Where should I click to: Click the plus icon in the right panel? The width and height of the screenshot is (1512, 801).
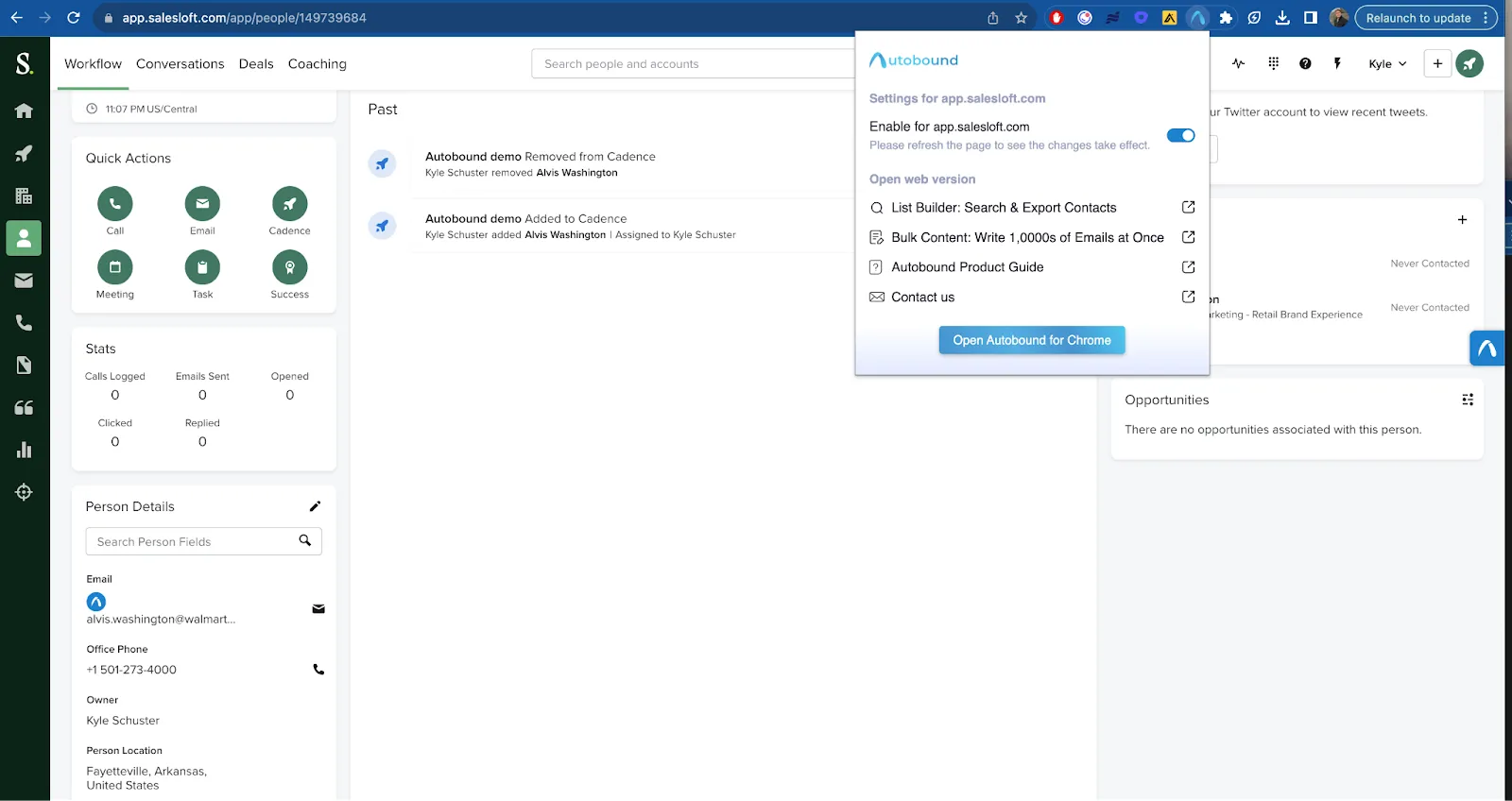[1462, 219]
